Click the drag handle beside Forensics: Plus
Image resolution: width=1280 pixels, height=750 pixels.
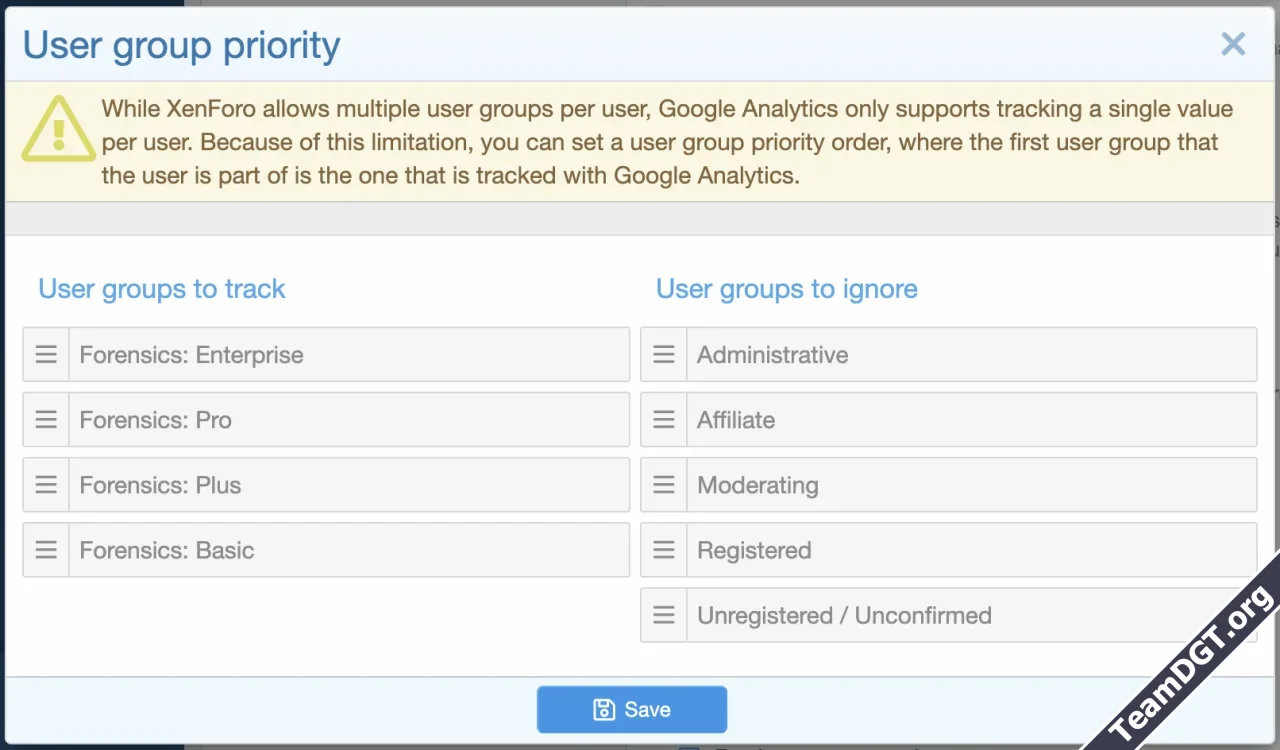[x=46, y=484]
